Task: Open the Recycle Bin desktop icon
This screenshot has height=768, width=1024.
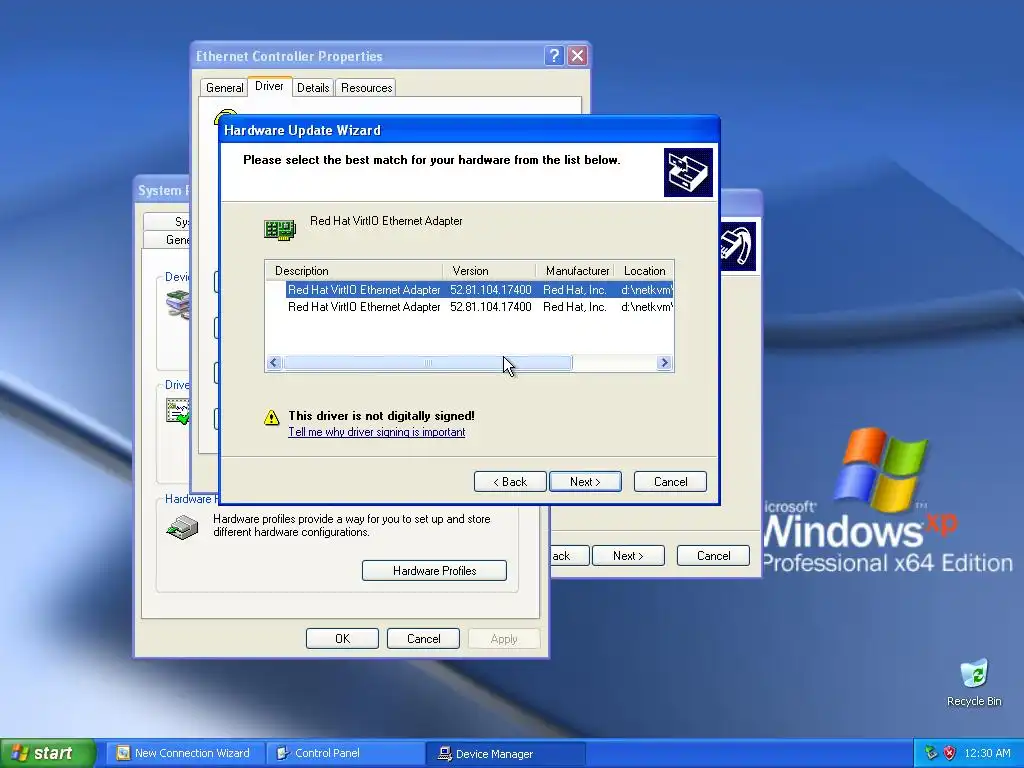Action: coord(974,683)
